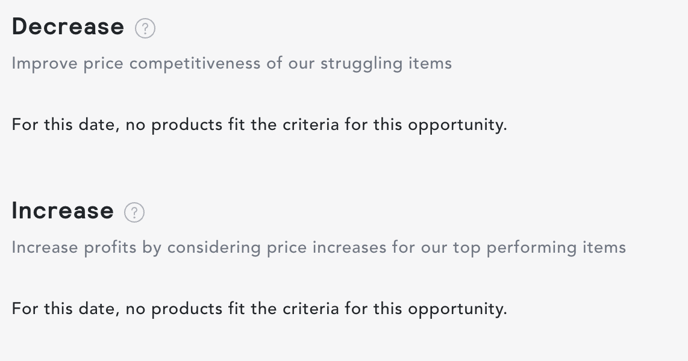Select the Increase section heading

point(63,211)
